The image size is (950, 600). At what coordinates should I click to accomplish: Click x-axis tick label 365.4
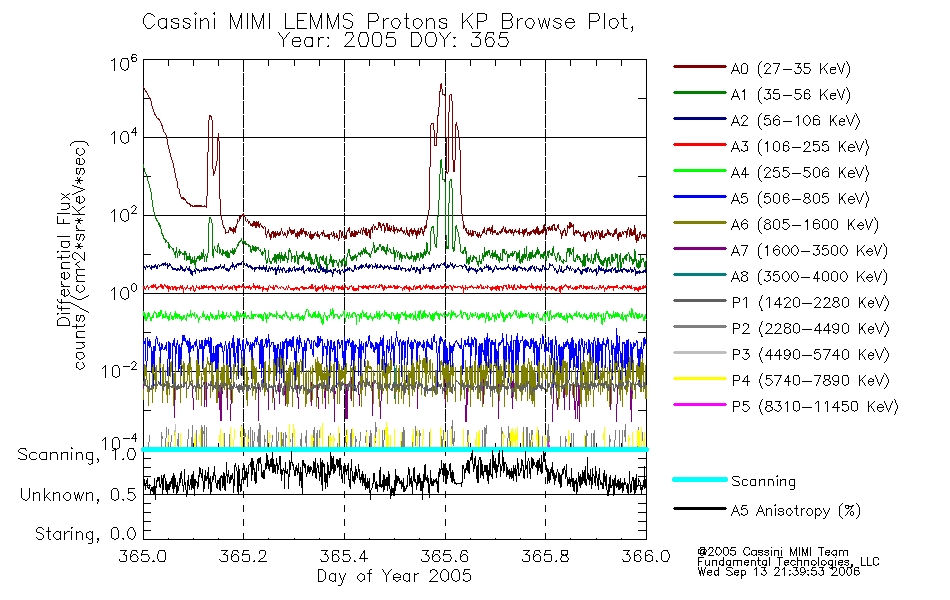tap(344, 556)
